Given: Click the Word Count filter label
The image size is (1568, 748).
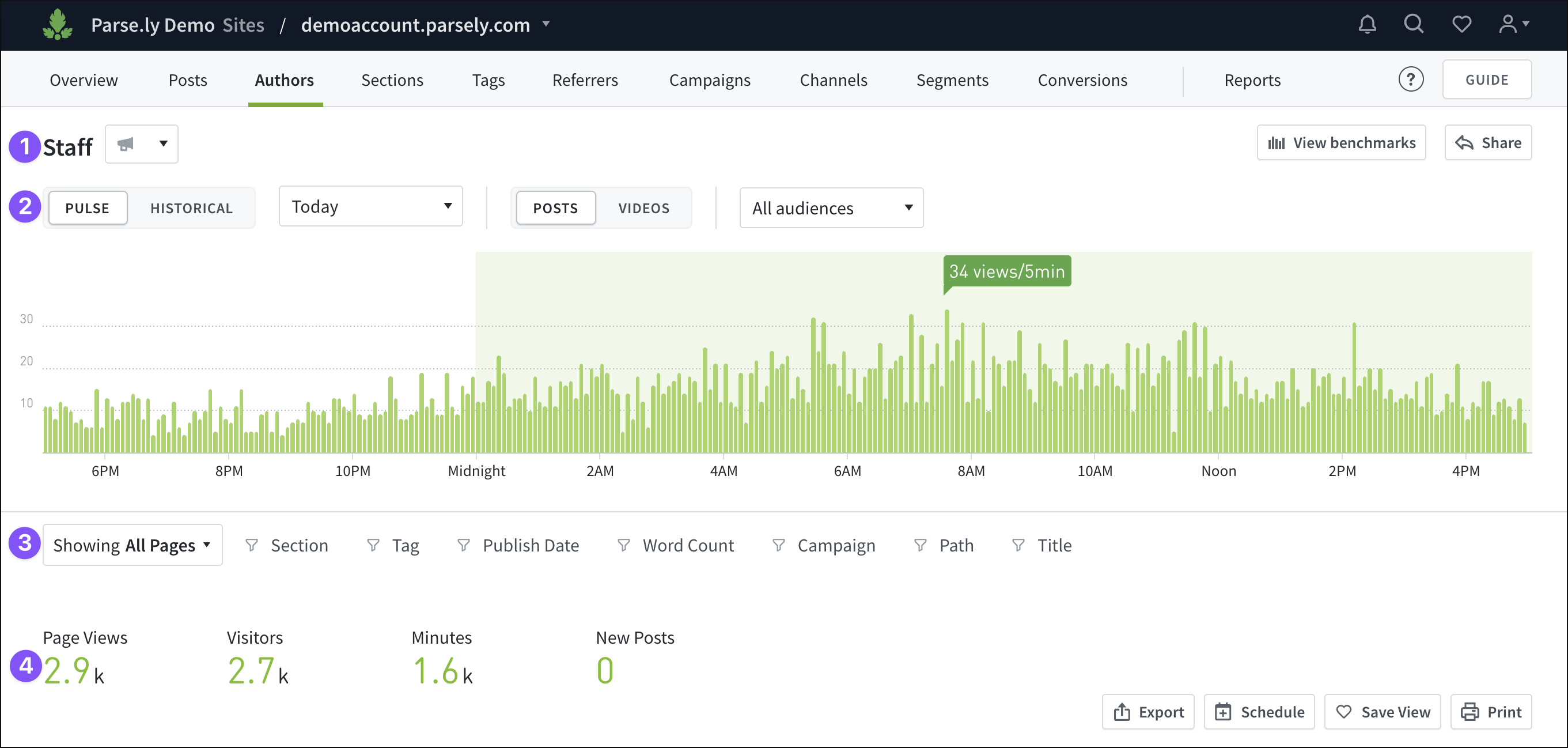Looking at the screenshot, I should 688,546.
